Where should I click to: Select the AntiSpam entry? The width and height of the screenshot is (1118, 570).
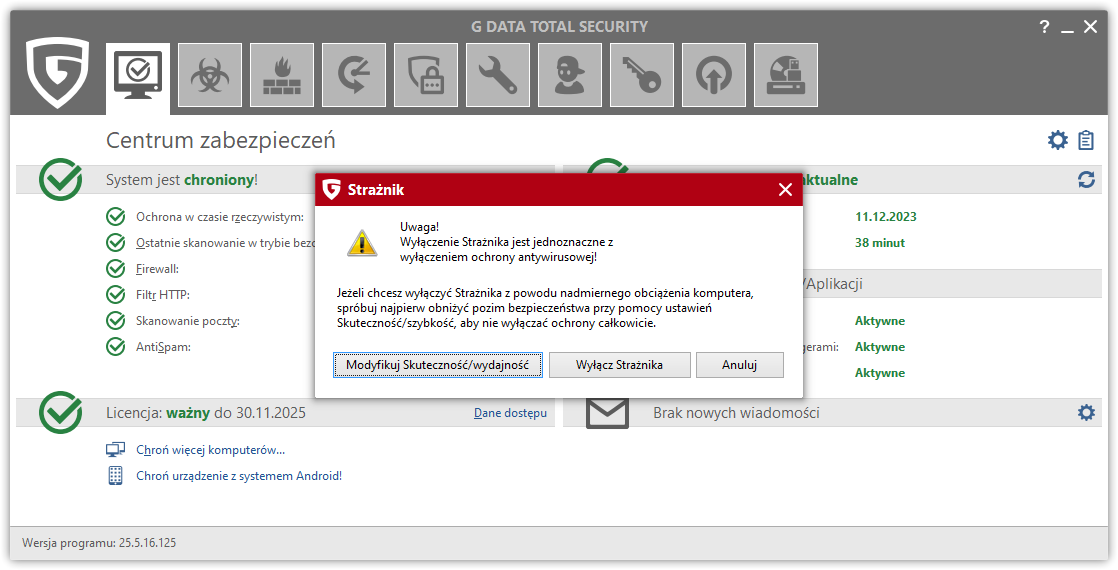pos(163,347)
